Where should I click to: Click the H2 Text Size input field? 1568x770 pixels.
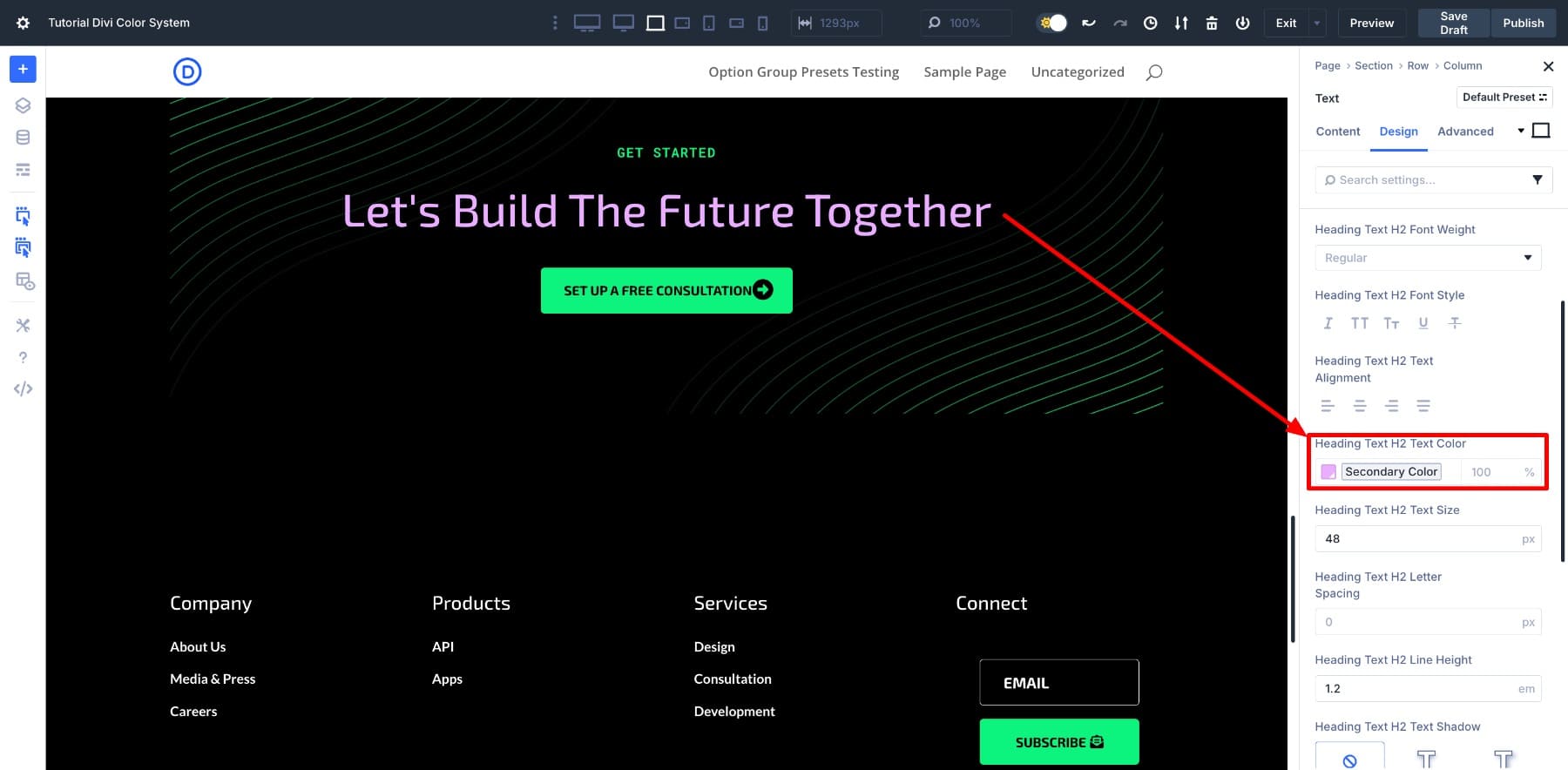pyautogui.click(x=1416, y=539)
